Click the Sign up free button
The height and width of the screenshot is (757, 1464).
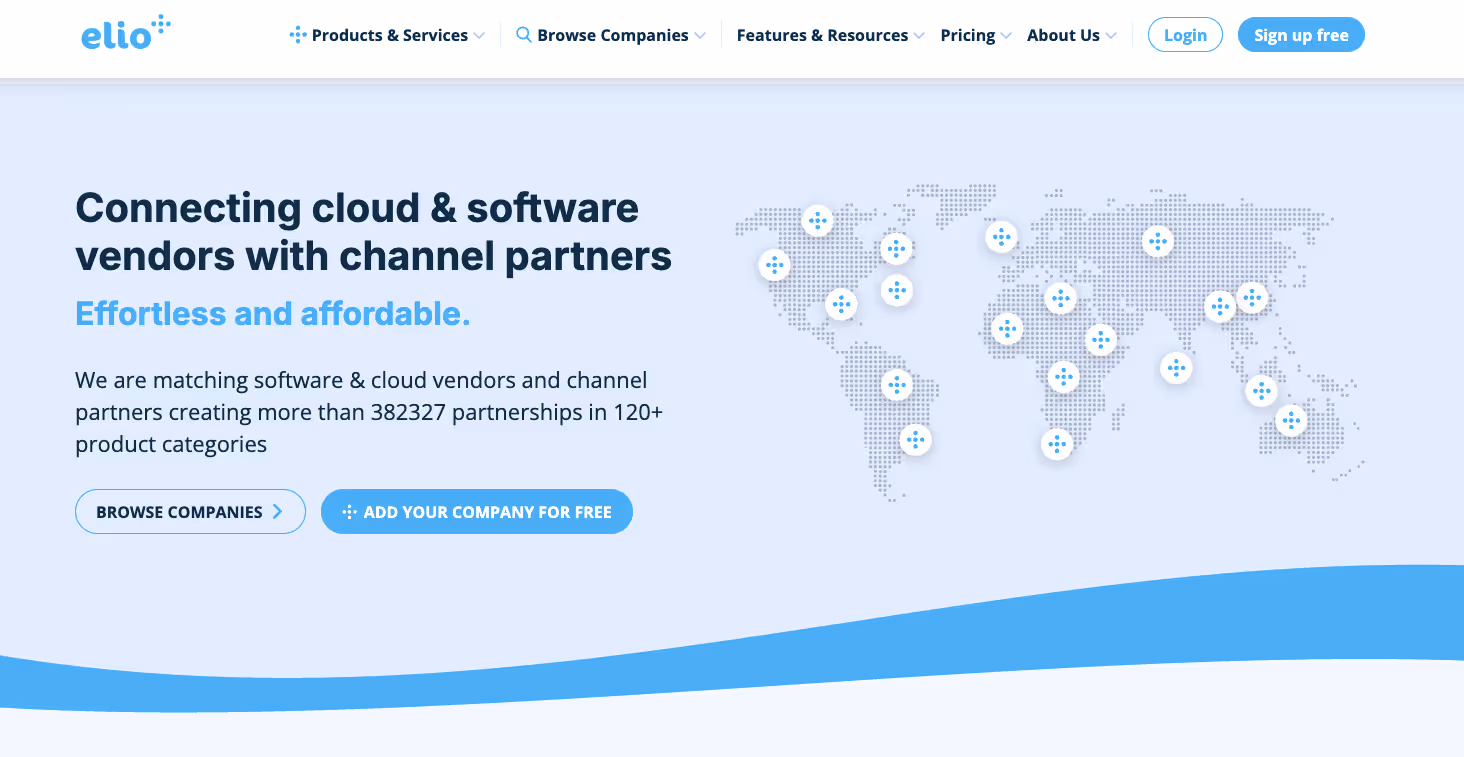[1301, 35]
